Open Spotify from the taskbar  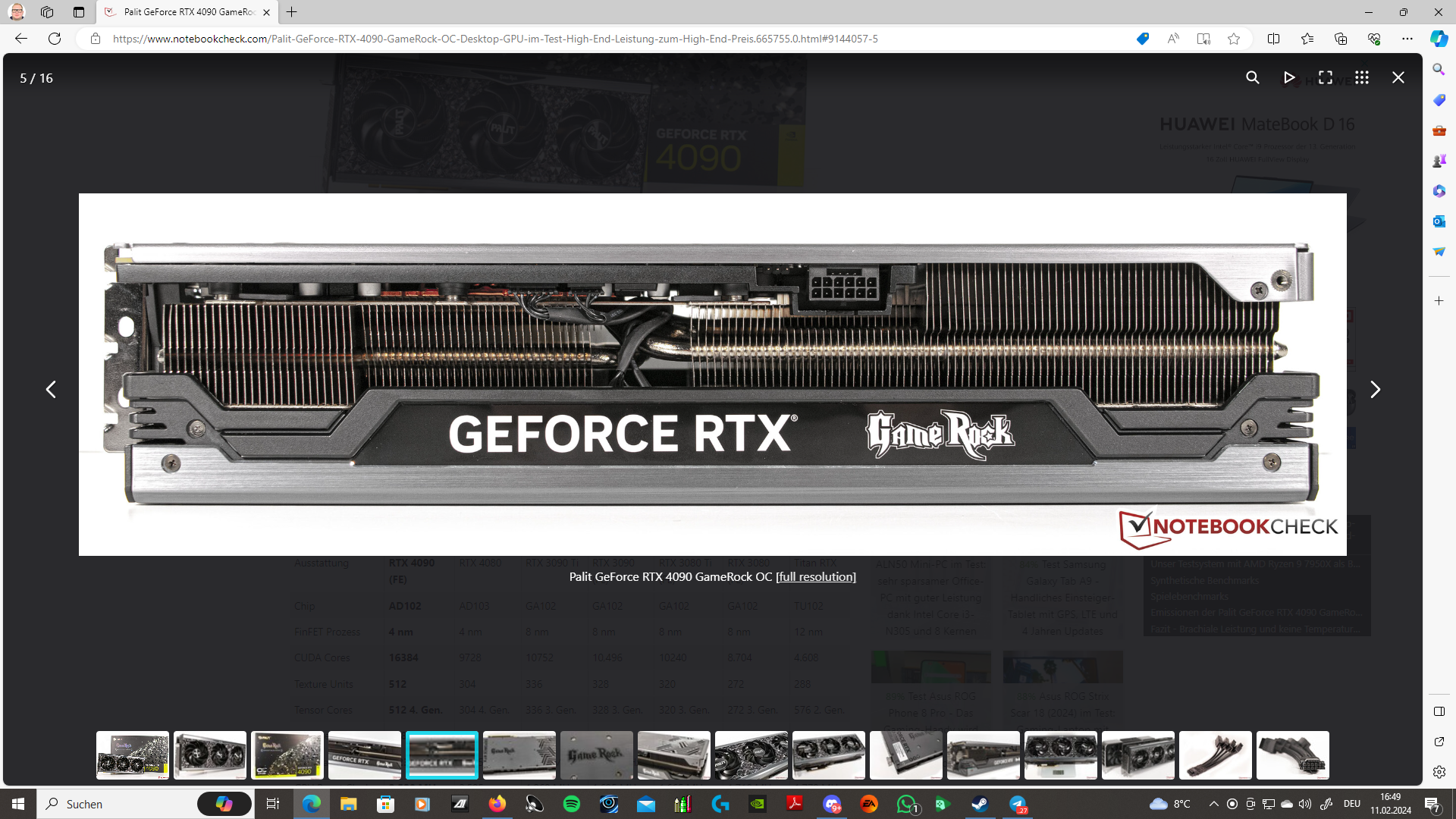(x=572, y=804)
